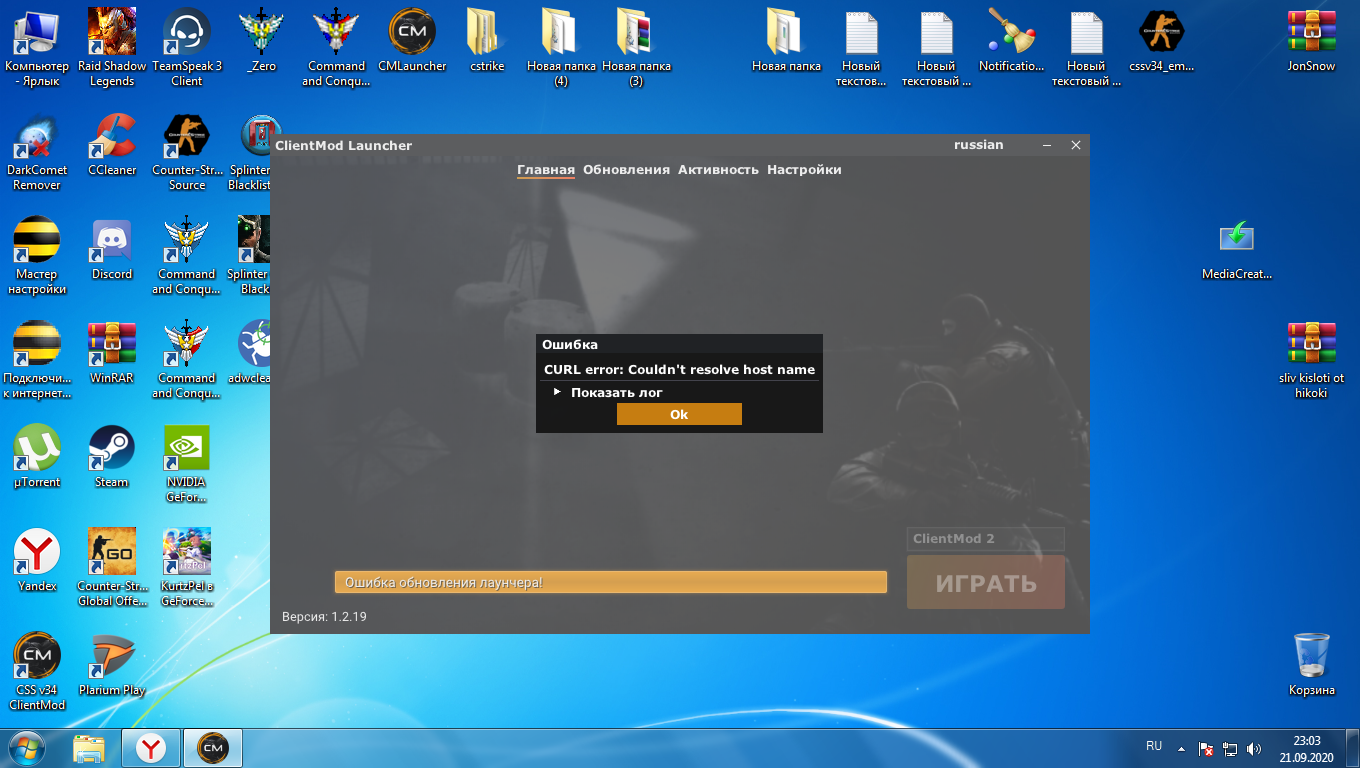Select the Корзина recycle bin
This screenshot has width=1360, height=768.
pyautogui.click(x=1311, y=666)
